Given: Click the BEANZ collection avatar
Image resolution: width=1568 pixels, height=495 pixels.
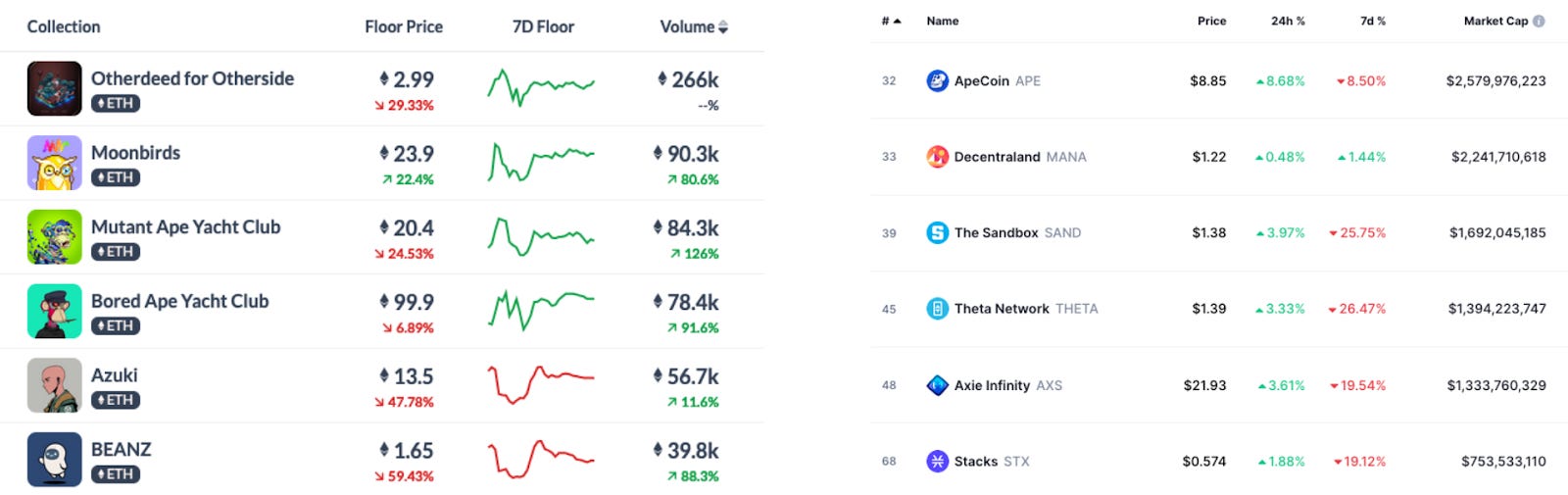Looking at the screenshot, I should click(x=54, y=460).
